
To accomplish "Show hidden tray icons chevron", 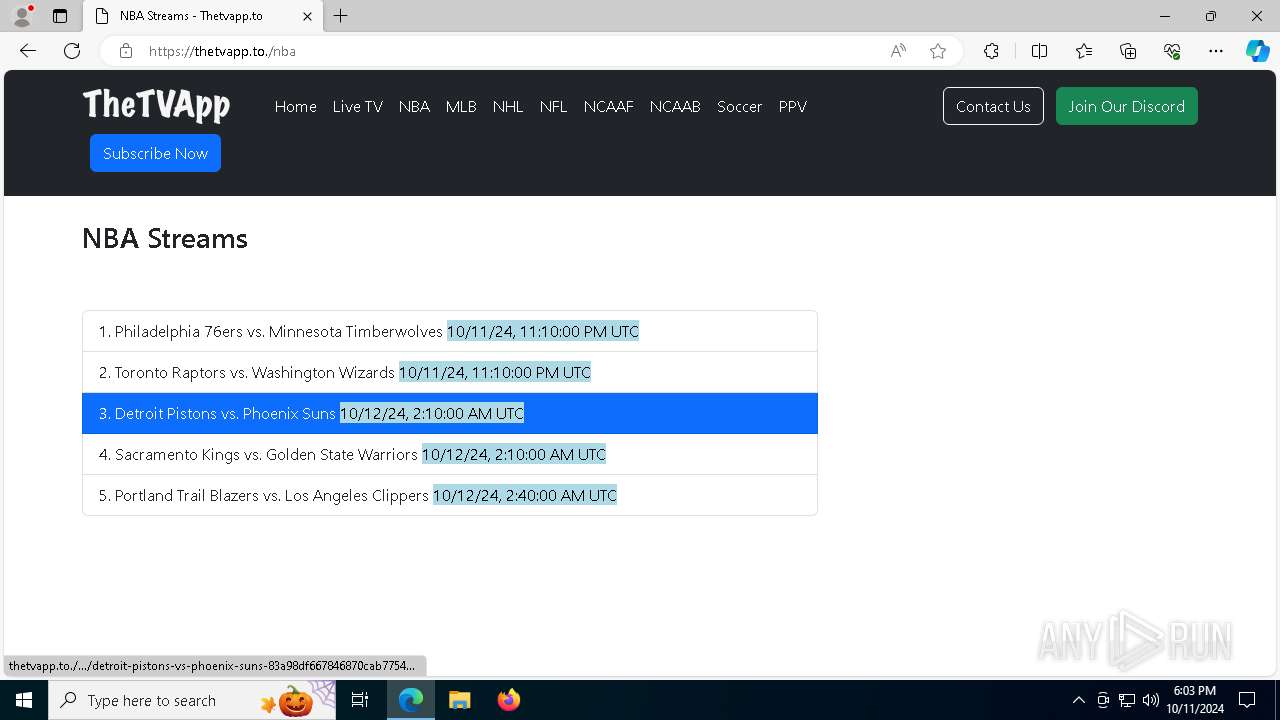I will click(1078, 700).
